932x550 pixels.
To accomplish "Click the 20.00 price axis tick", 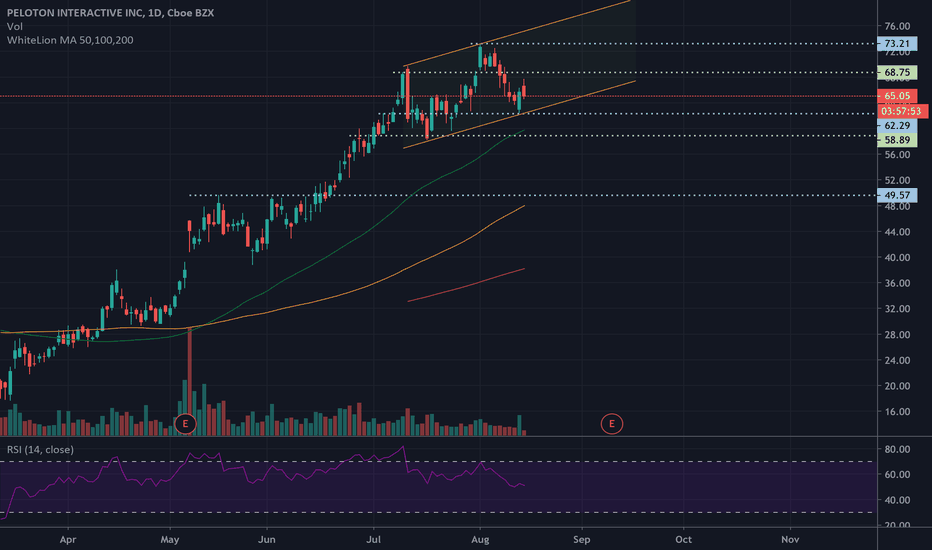I will [x=897, y=386].
